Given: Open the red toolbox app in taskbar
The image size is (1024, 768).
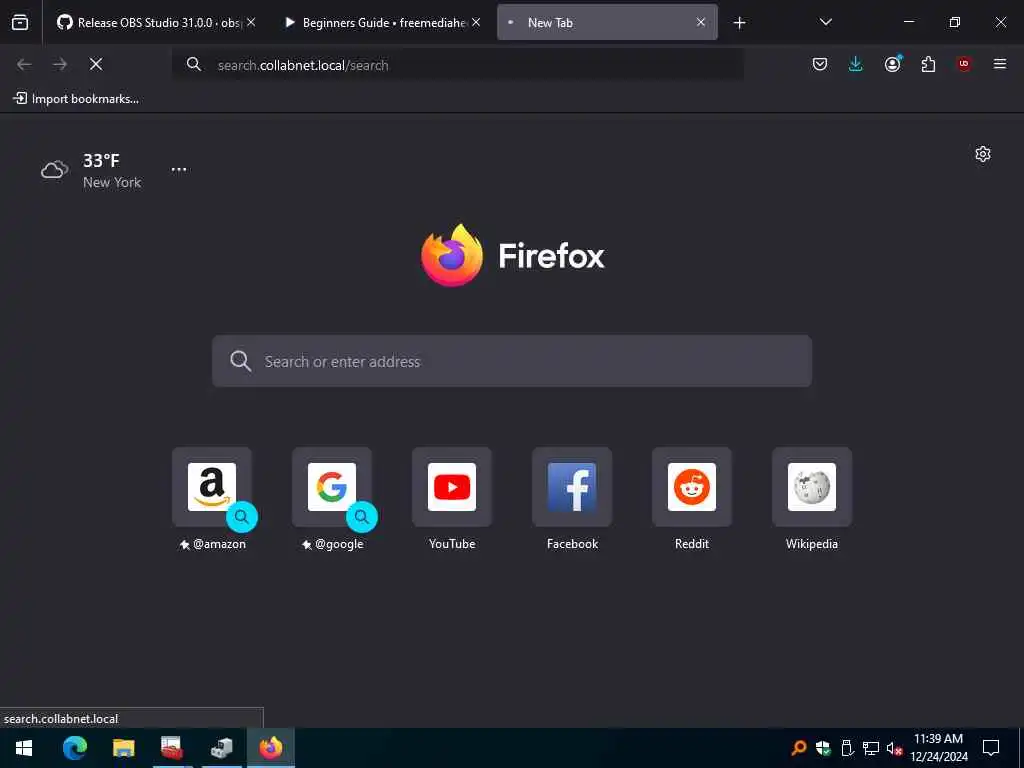Looking at the screenshot, I should click(172, 748).
